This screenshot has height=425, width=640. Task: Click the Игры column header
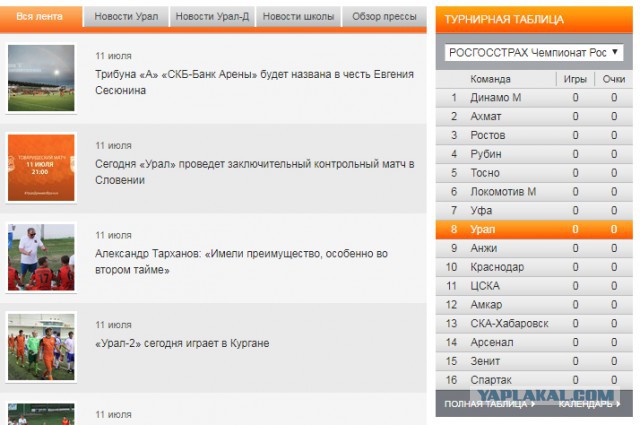click(575, 79)
